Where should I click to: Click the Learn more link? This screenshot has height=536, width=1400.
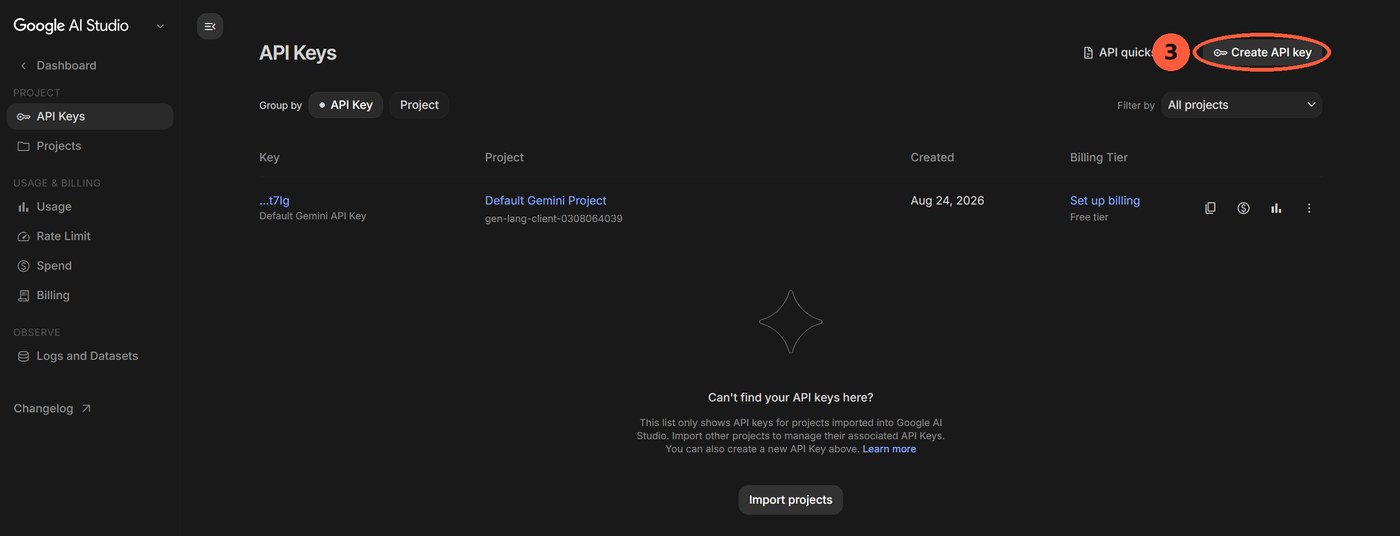click(889, 449)
